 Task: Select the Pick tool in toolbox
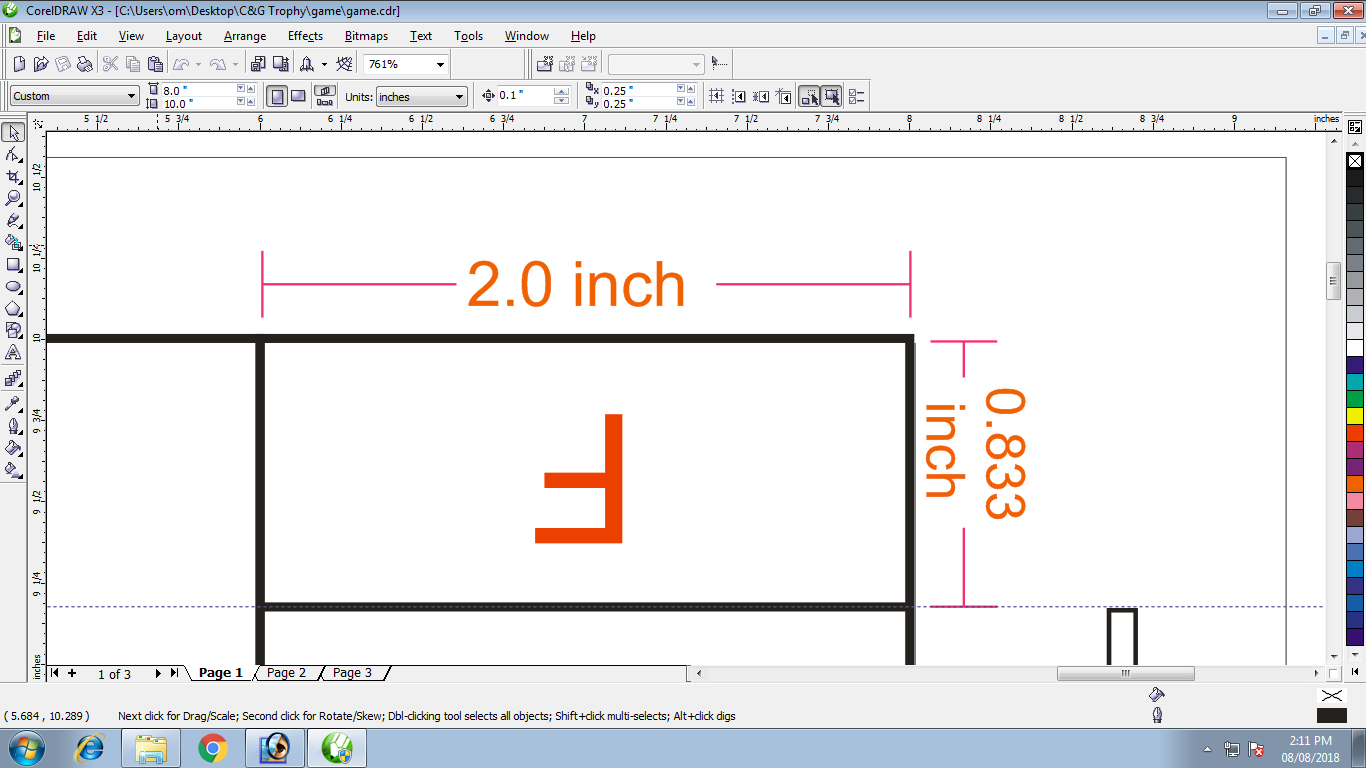coord(13,133)
